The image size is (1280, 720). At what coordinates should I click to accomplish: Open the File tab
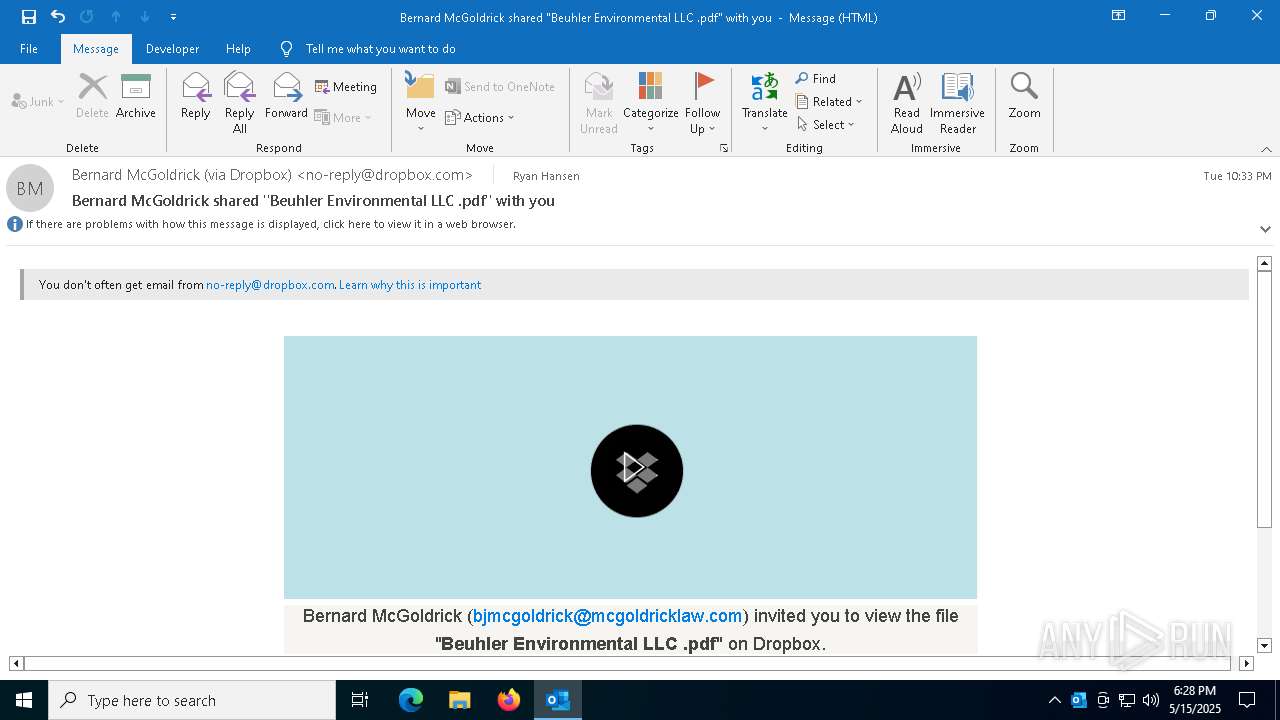[29, 49]
